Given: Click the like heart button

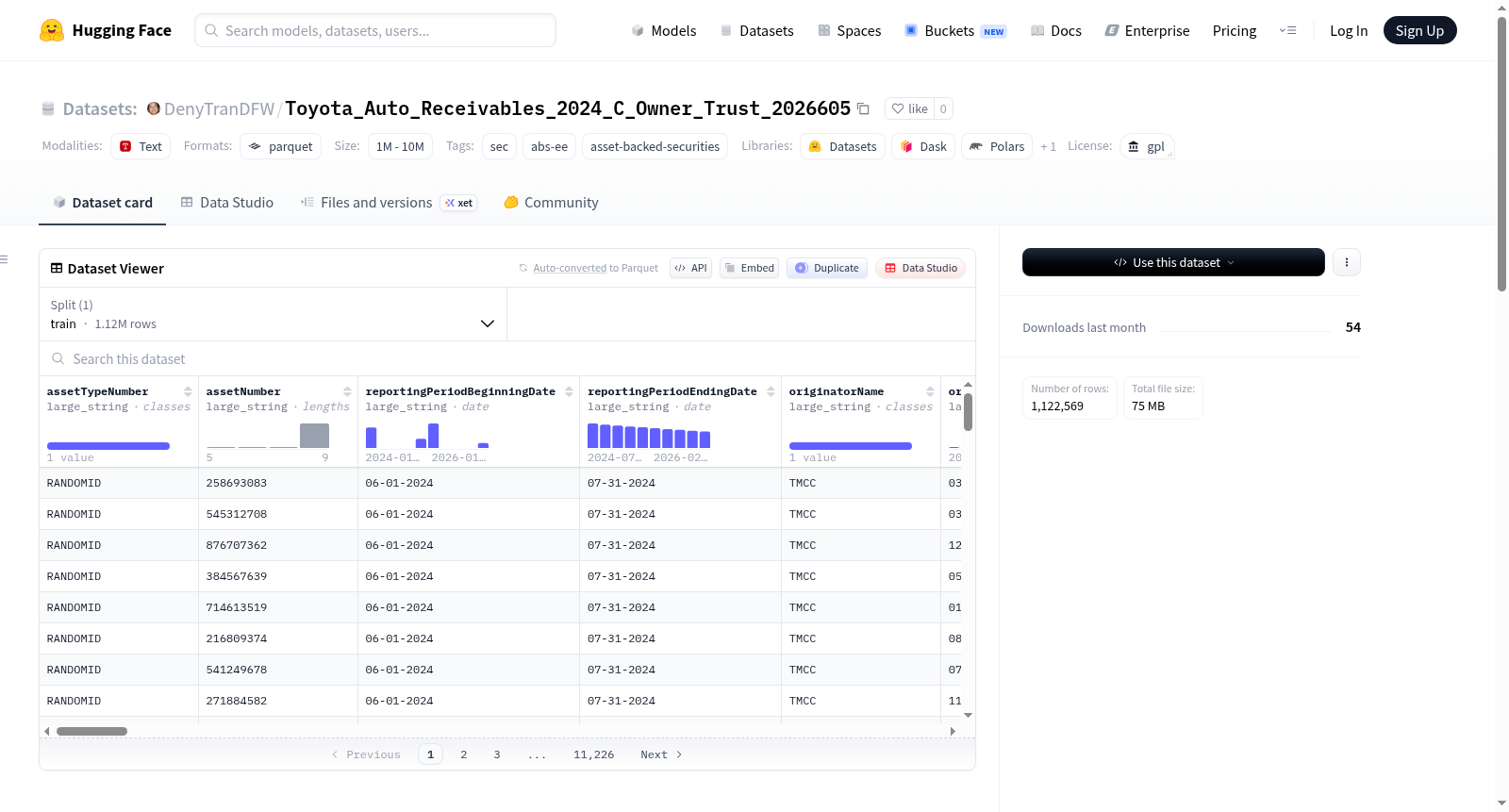Looking at the screenshot, I should (x=910, y=108).
